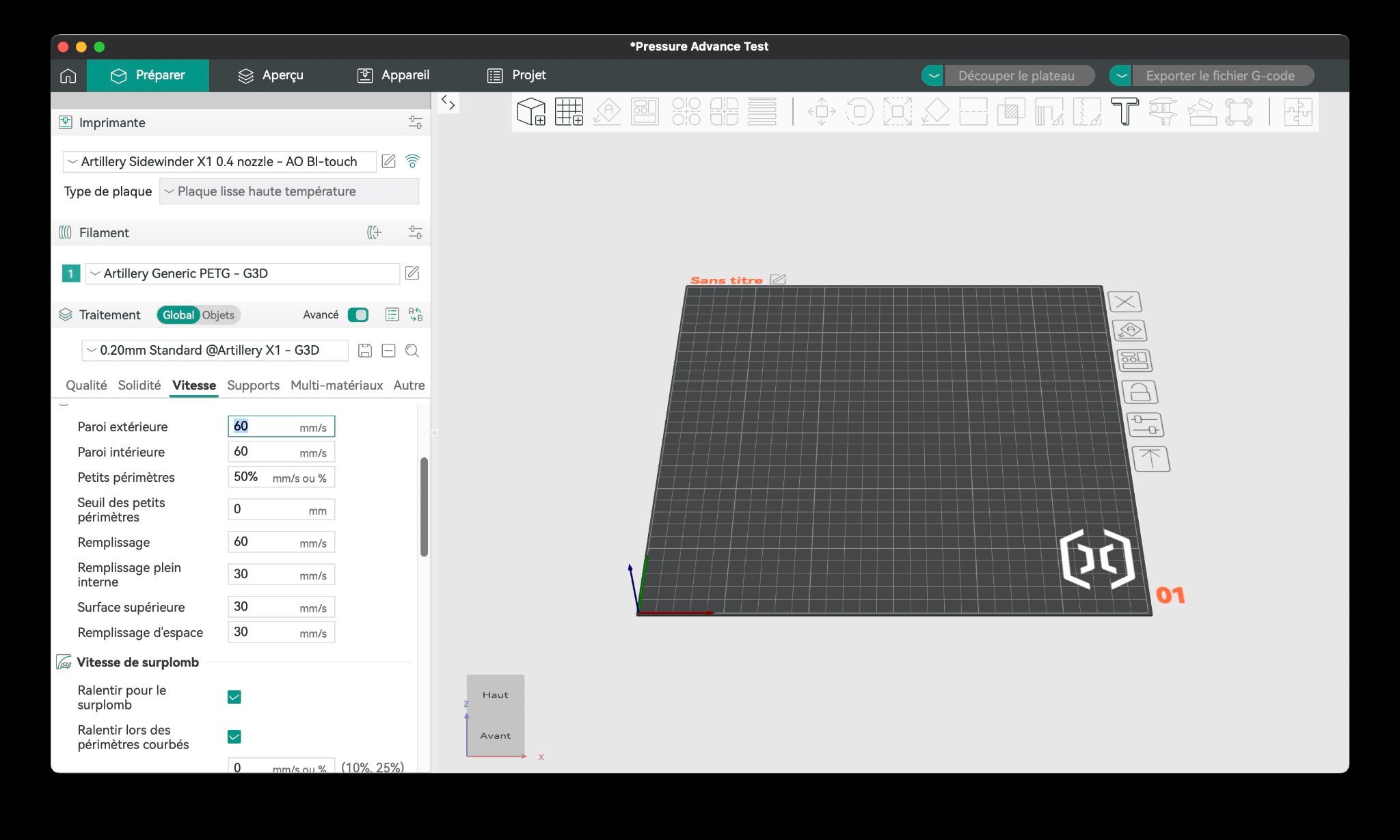Click Découper le plateau button
Screen dimensions: 1400x840
pos(1019,75)
